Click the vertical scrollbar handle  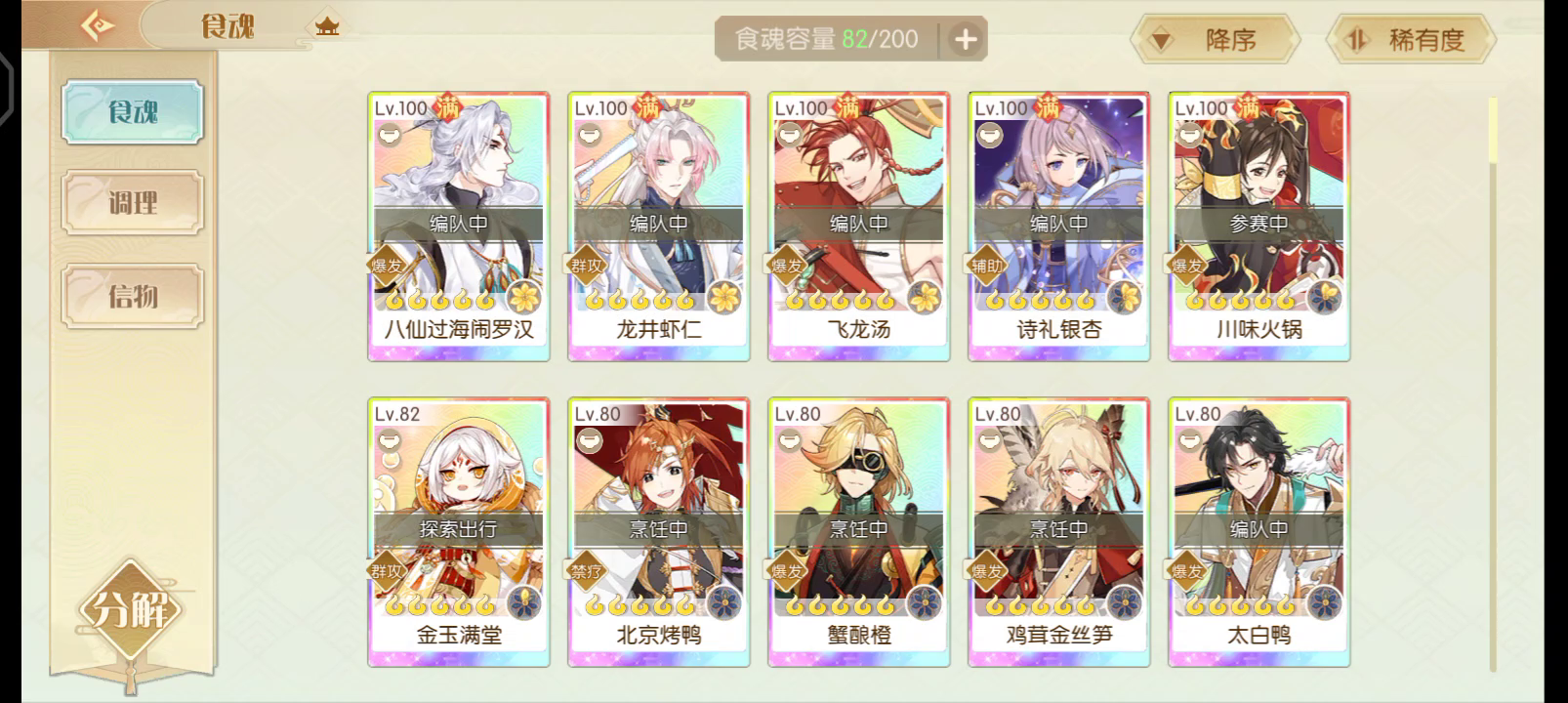1493,129
